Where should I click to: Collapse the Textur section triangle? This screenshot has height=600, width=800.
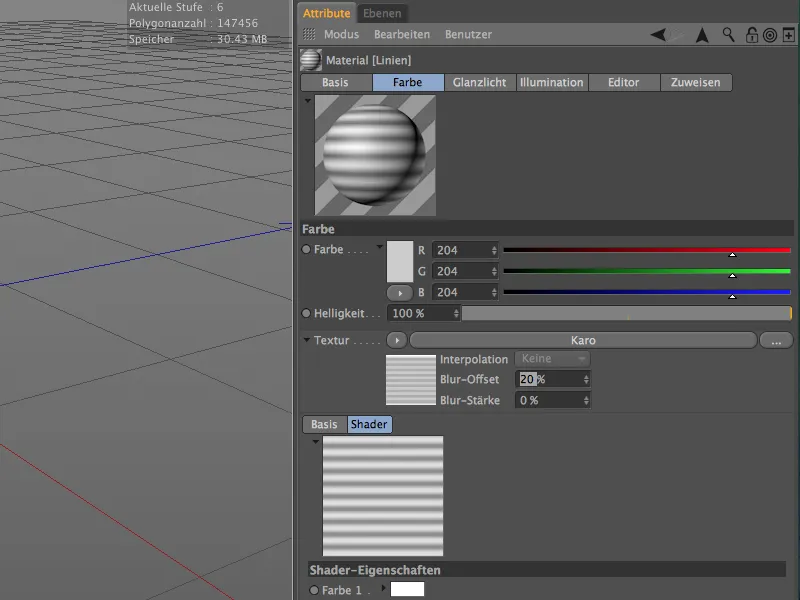pos(307,339)
